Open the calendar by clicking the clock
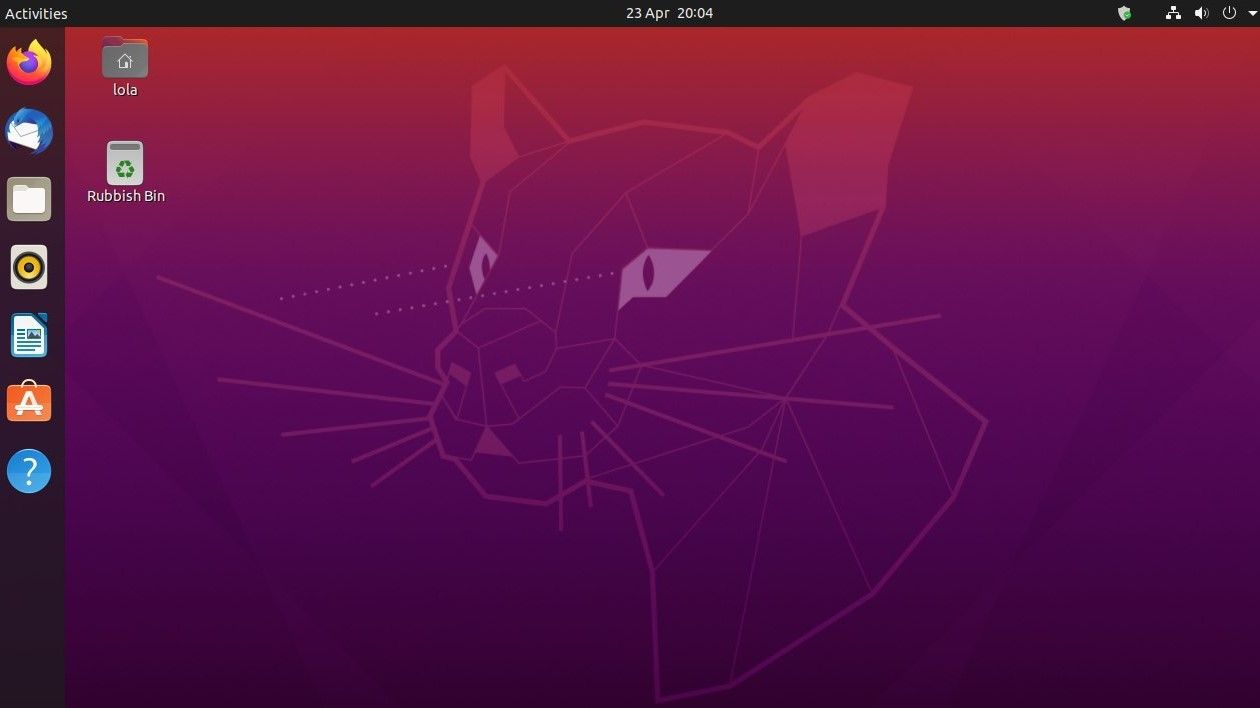This screenshot has width=1260, height=708. click(668, 13)
